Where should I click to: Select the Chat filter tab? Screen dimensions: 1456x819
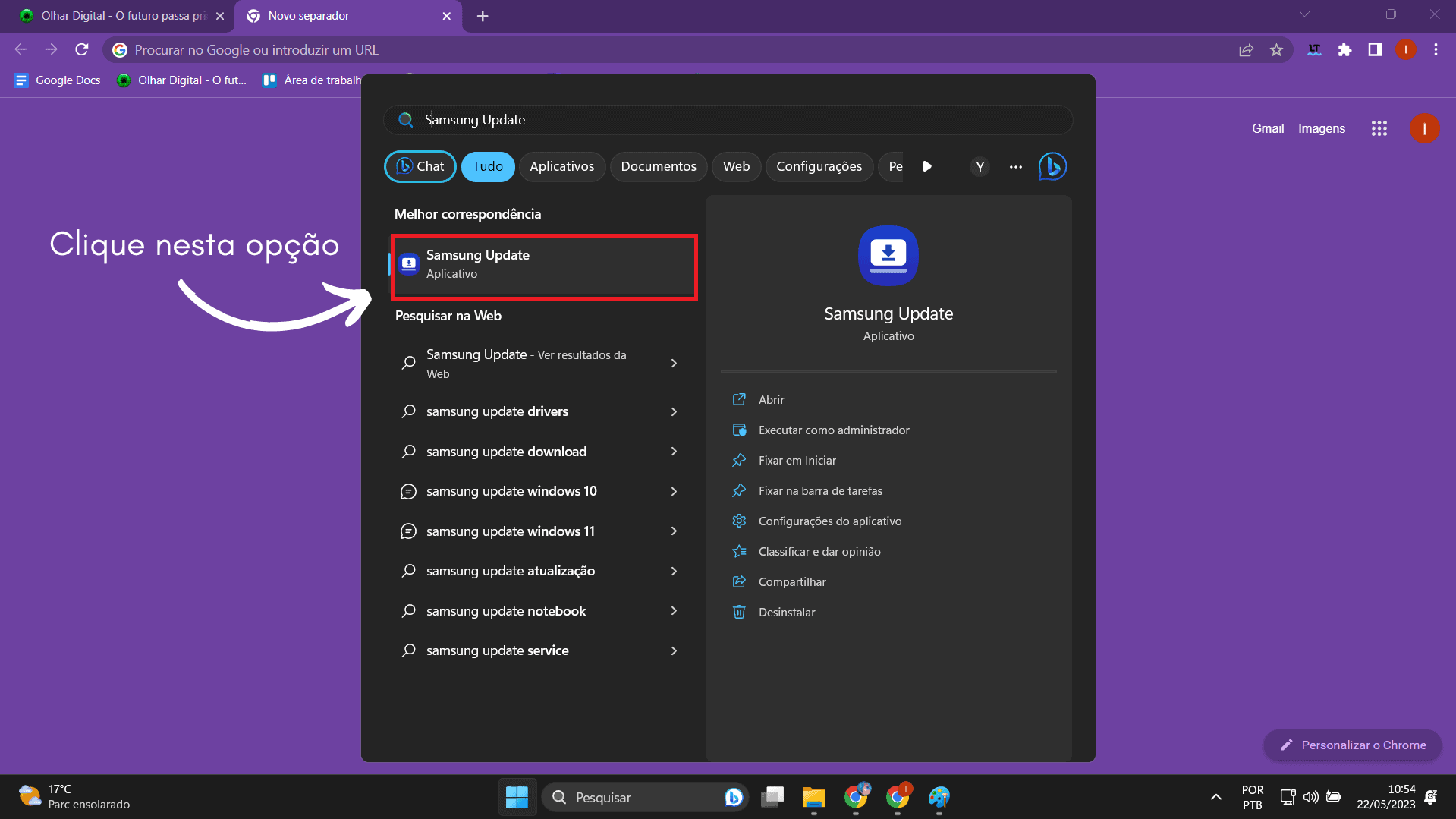point(420,166)
